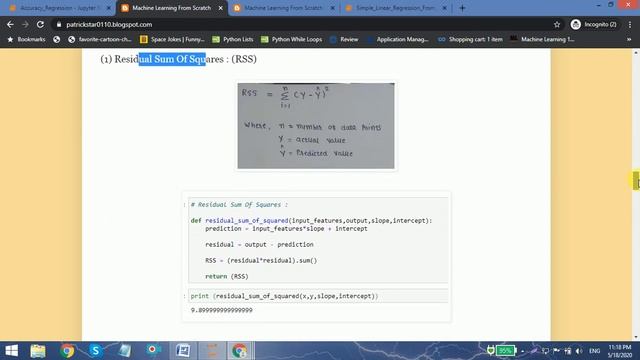
Task: Open the Space Jokes | Funny bookmark
Action: 172,39
